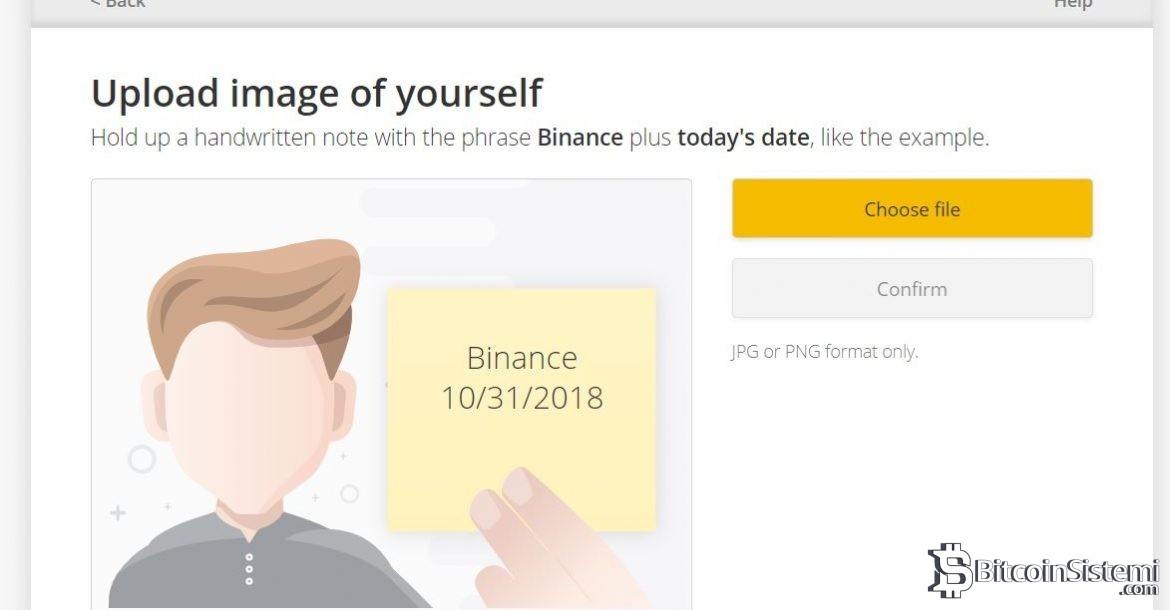1170x610 pixels.
Task: Click the bold today's date phrase
Action: click(743, 138)
